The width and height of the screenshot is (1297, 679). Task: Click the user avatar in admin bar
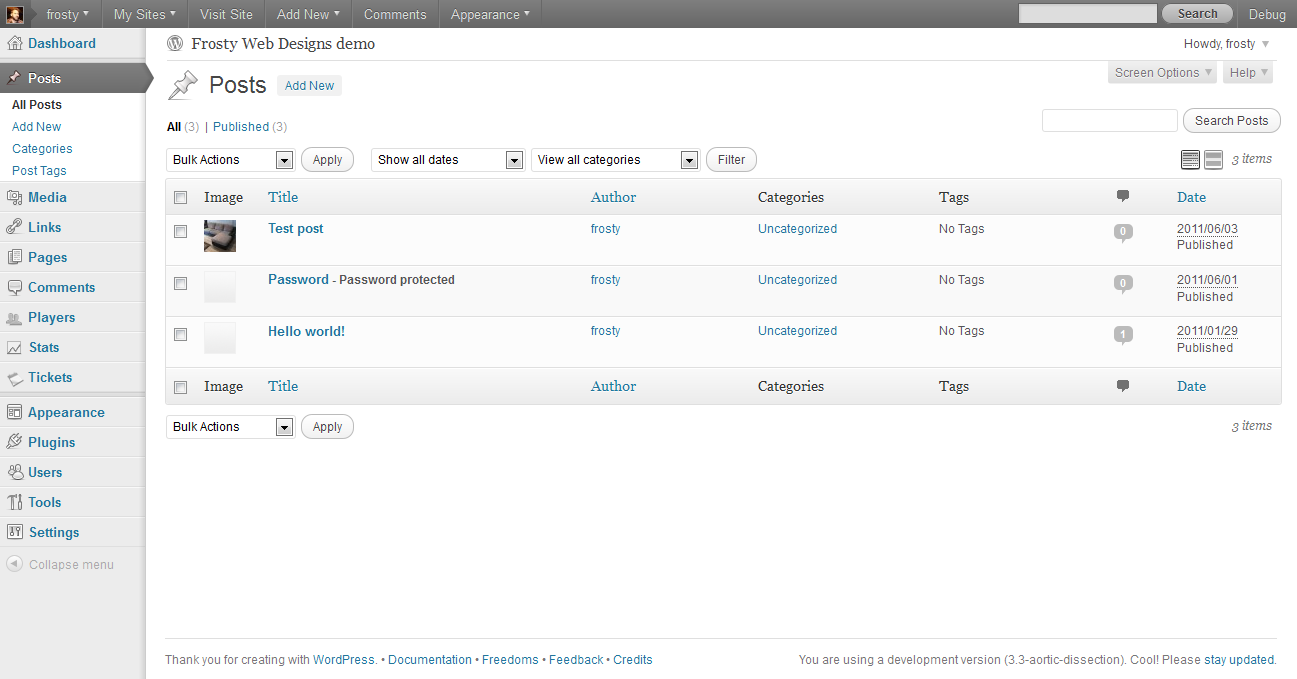[x=15, y=14]
